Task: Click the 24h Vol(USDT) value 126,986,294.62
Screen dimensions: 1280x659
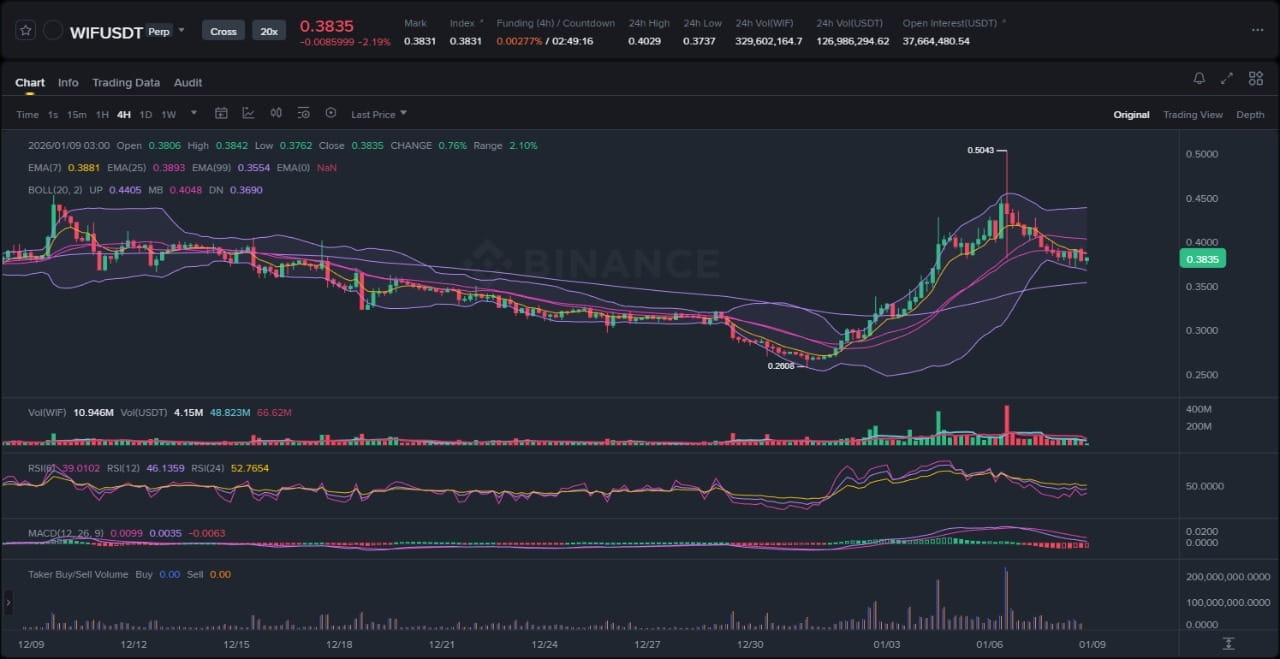Action: [x=852, y=41]
